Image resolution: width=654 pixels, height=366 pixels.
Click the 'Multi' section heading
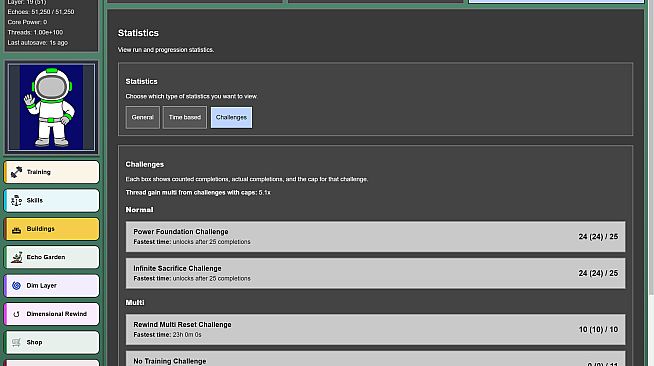coord(135,303)
